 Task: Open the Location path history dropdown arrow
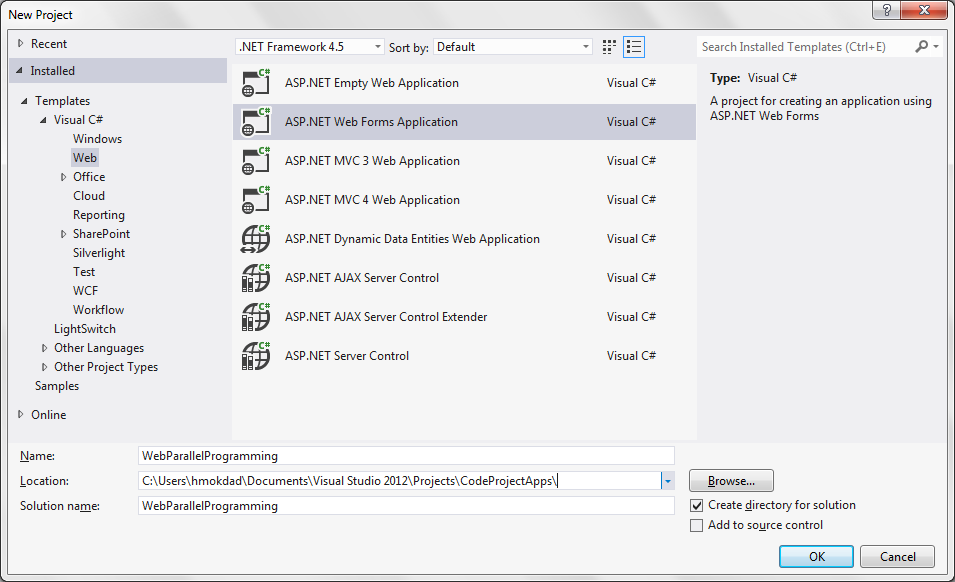[x=668, y=481]
